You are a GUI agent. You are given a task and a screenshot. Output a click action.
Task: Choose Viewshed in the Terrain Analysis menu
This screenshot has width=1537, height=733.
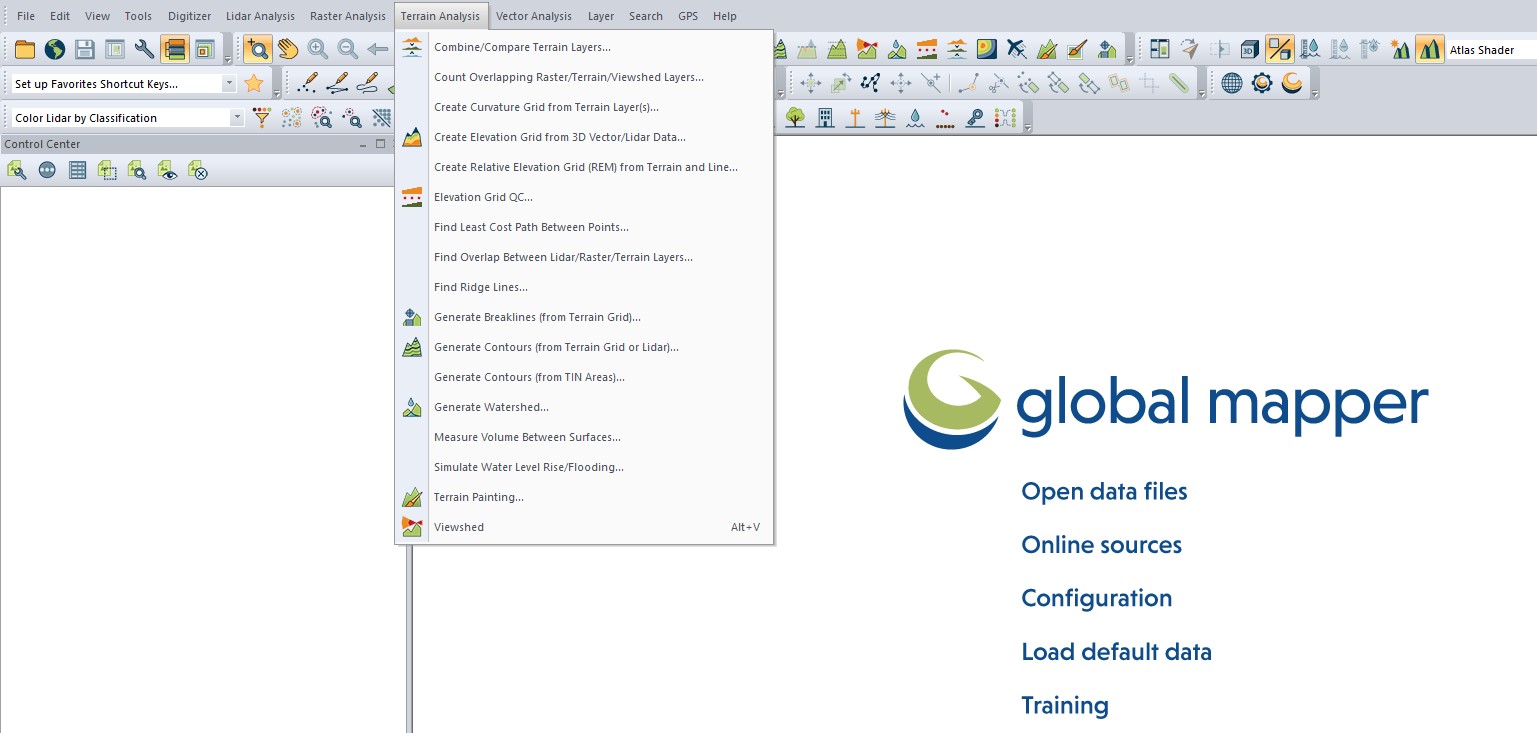[x=583, y=527]
